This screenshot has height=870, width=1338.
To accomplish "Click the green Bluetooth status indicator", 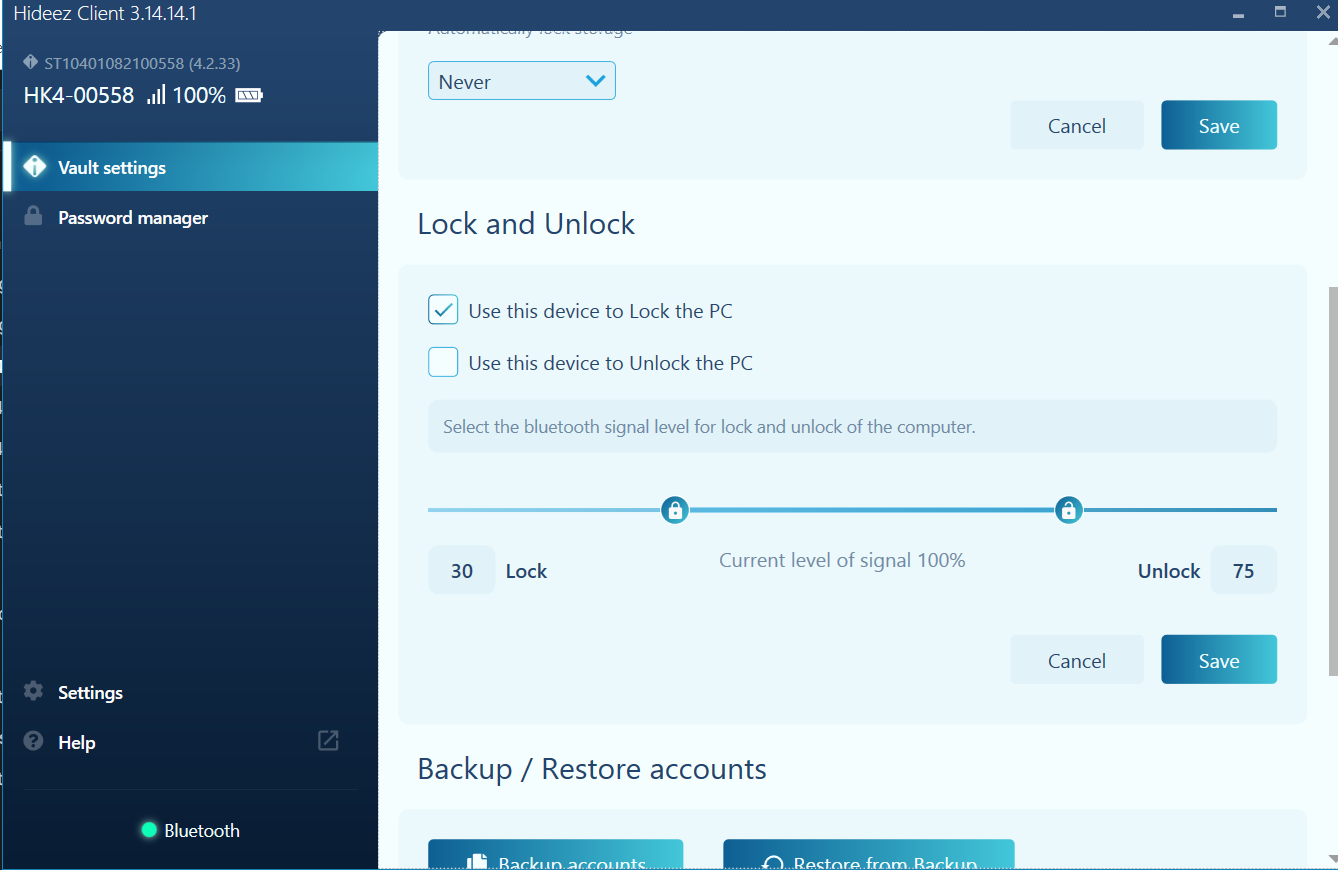I will [x=150, y=830].
